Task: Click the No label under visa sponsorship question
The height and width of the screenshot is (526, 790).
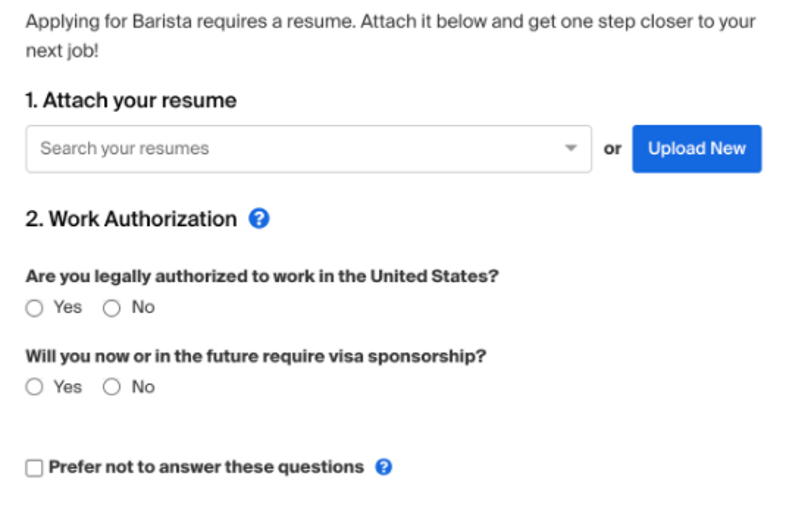Action: tap(143, 386)
